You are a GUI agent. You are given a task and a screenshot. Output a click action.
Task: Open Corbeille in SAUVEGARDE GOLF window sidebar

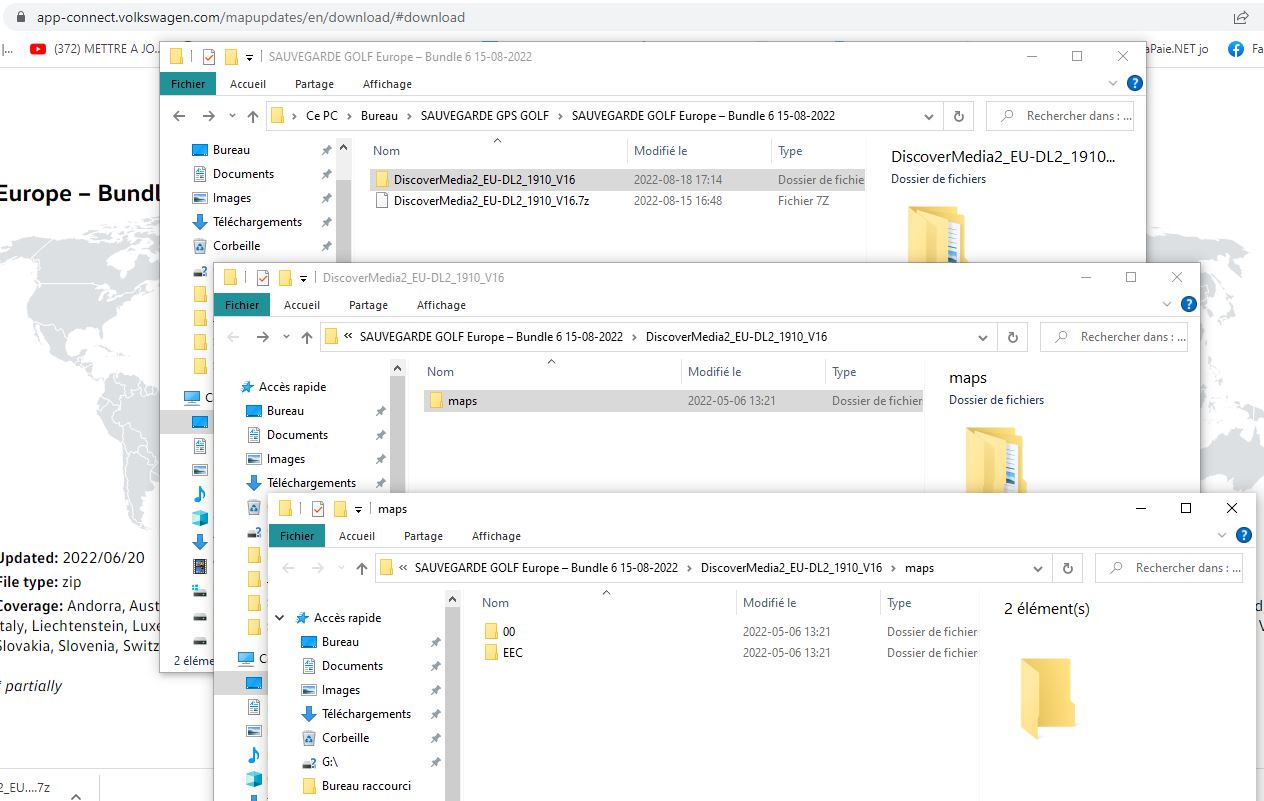(x=236, y=246)
